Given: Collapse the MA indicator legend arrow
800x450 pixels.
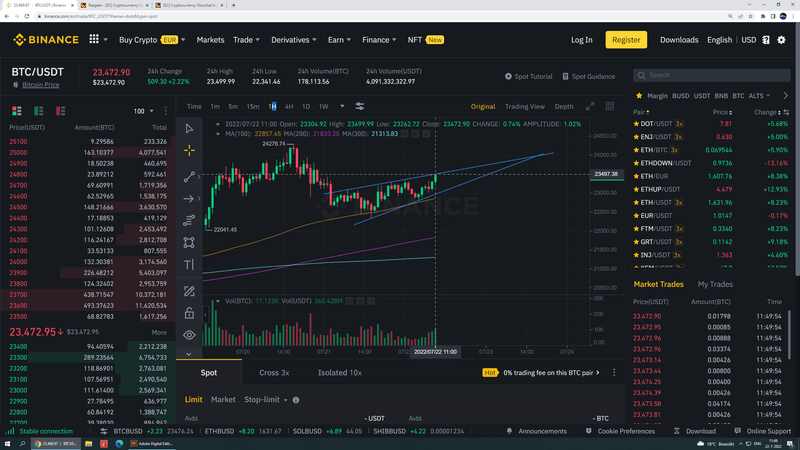Looking at the screenshot, I should [218, 134].
